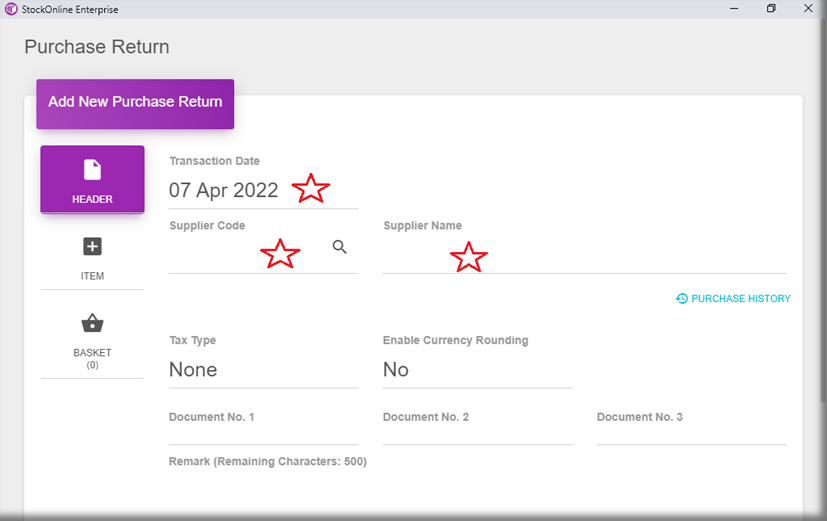Click the StockOnline Enterprise app logo
This screenshot has height=521, width=827.
click(x=10, y=9)
